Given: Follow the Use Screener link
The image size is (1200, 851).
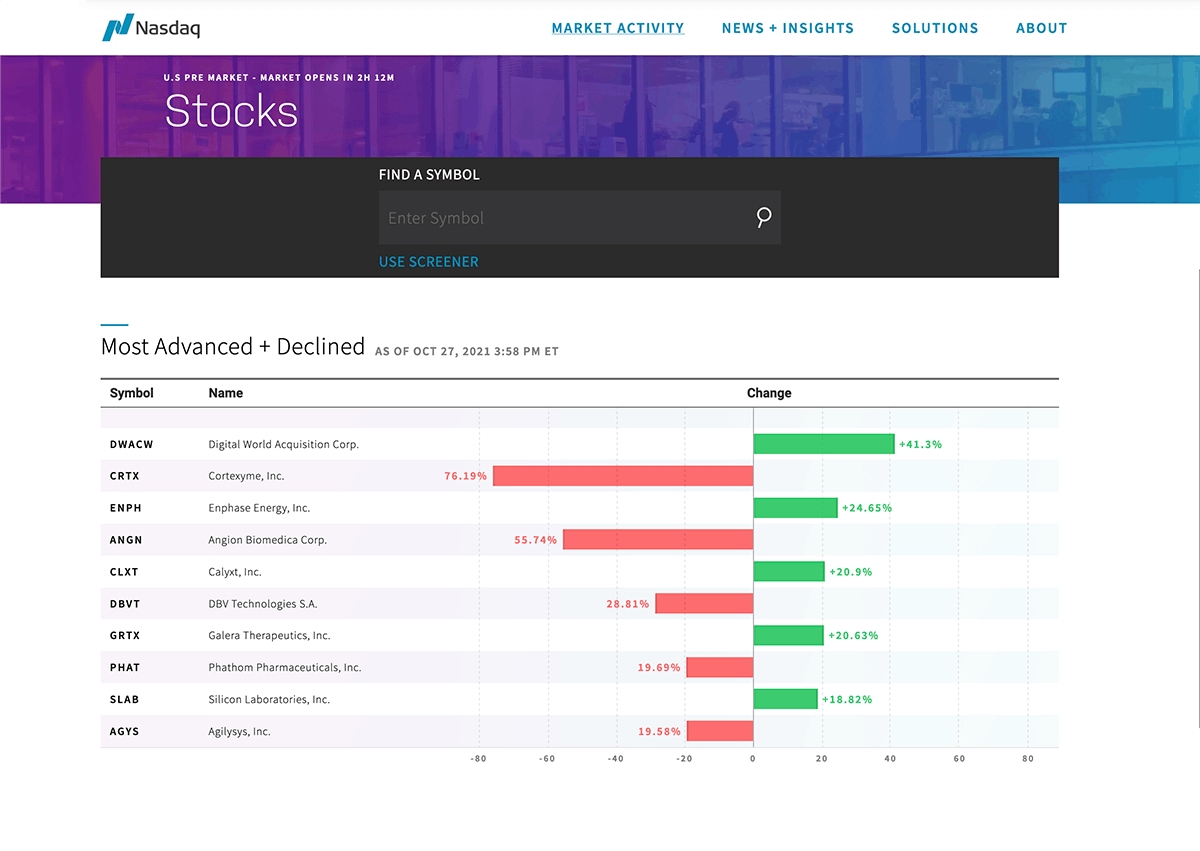Looking at the screenshot, I should [429, 262].
